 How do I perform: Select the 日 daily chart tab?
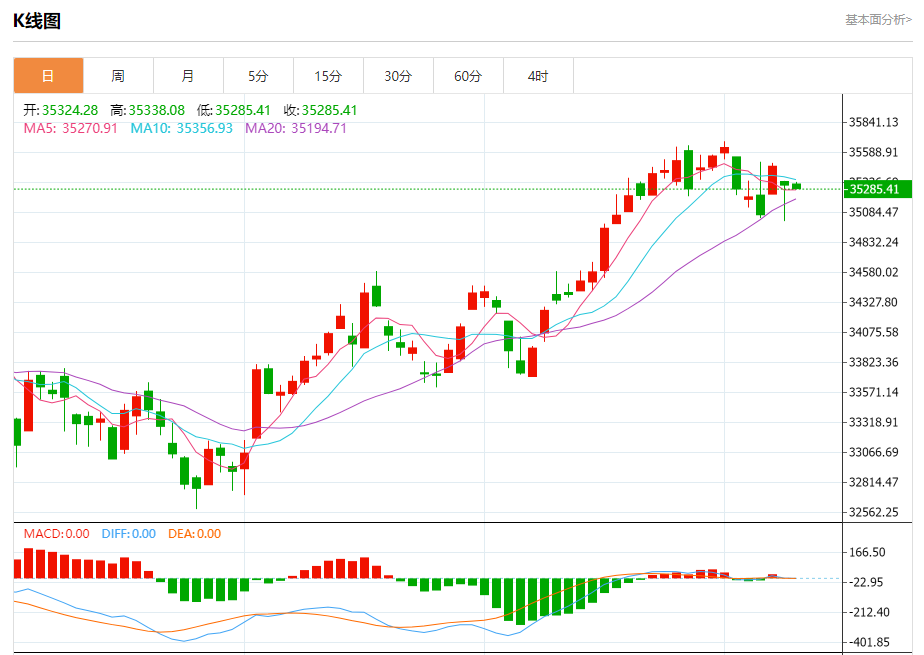pos(48,76)
